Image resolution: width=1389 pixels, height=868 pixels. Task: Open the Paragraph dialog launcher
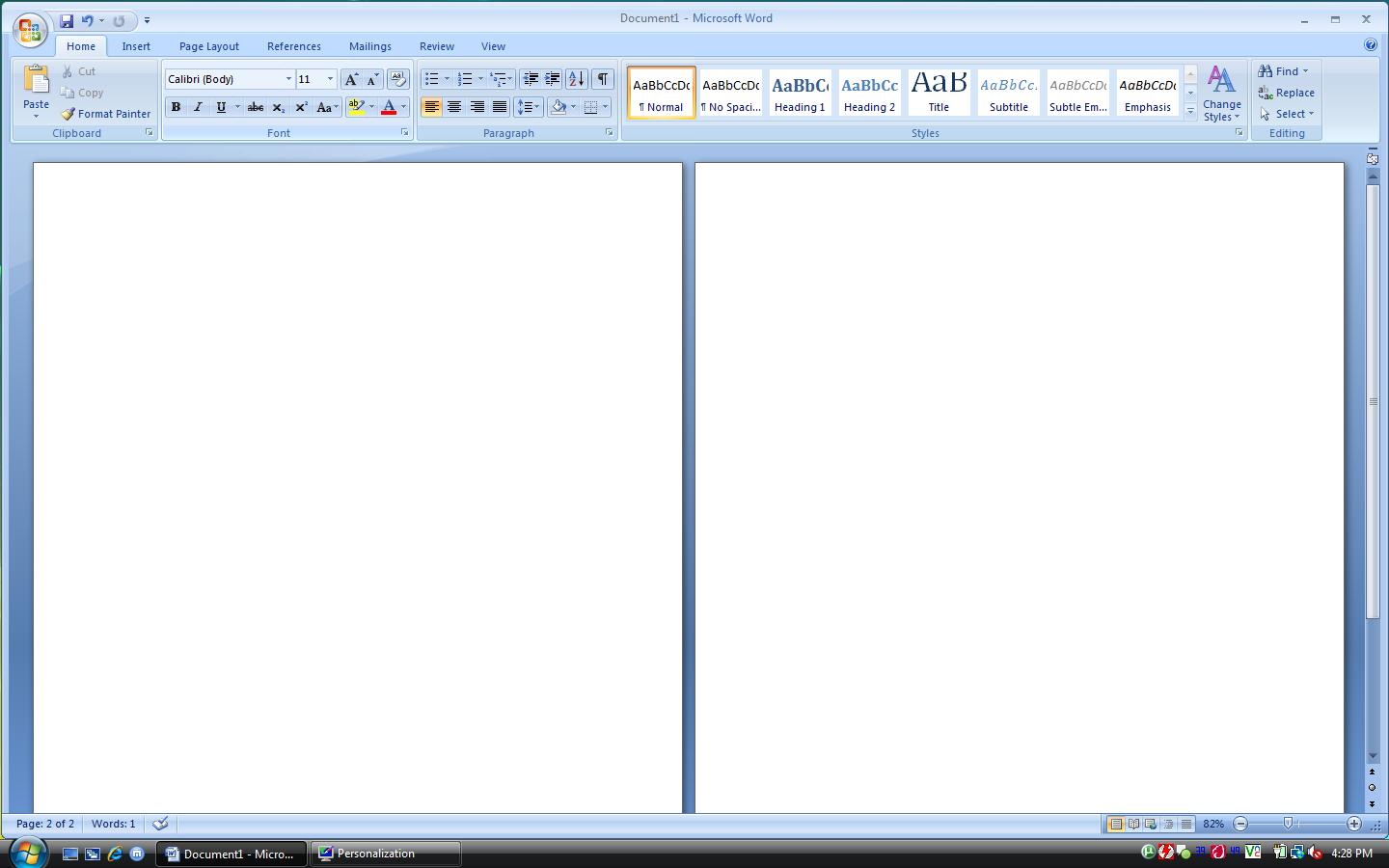tap(610, 133)
